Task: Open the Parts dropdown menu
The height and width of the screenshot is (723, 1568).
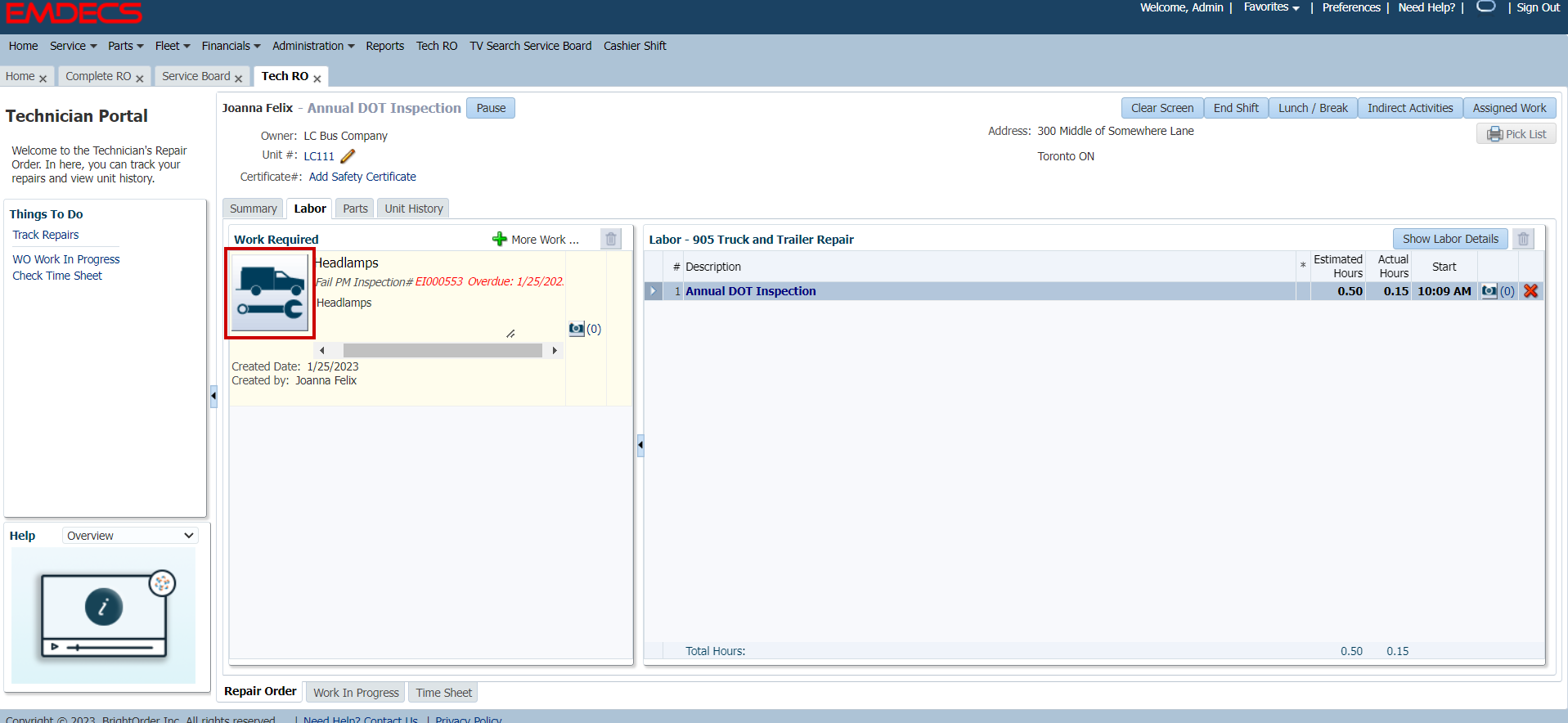Action: (x=126, y=46)
